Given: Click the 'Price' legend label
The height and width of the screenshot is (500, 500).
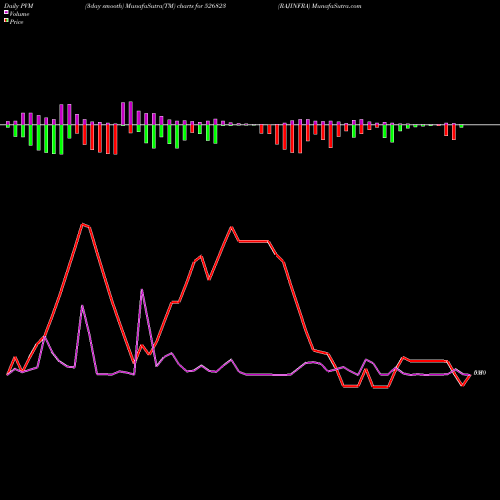Looking at the screenshot, I should (16, 22).
